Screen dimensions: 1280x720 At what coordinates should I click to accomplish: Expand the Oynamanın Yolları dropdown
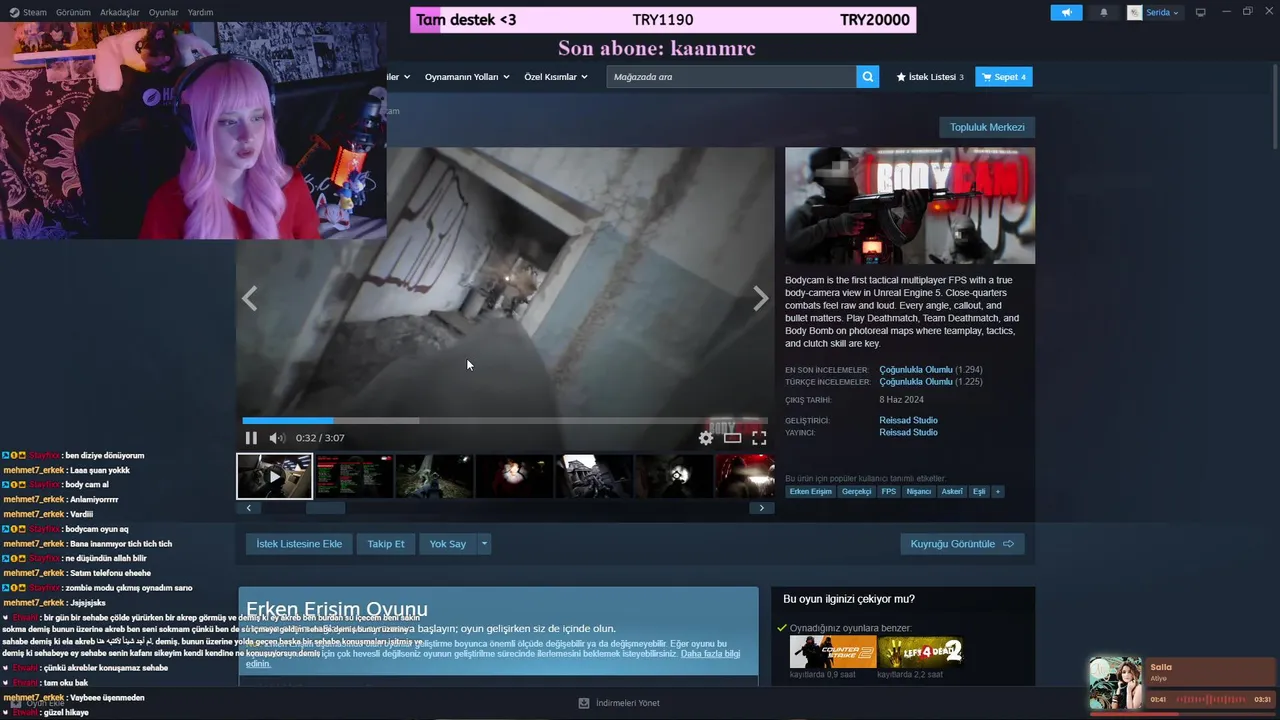pyautogui.click(x=467, y=77)
